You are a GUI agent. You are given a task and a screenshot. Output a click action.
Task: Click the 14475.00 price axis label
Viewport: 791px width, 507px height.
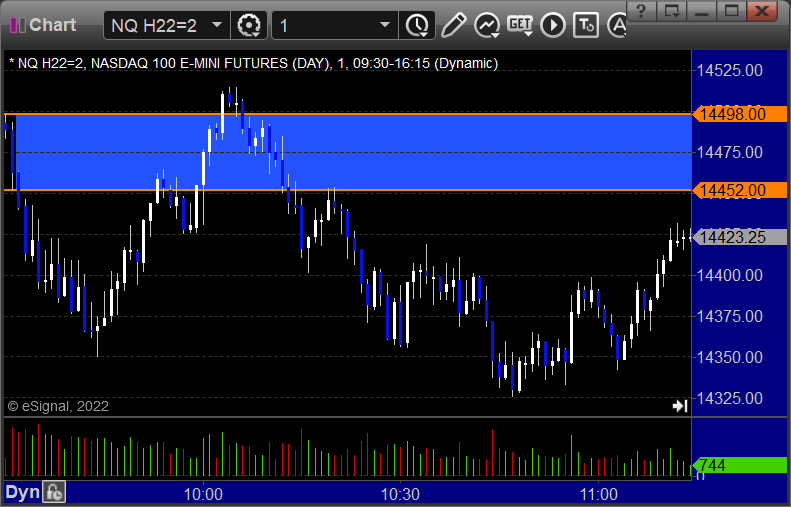[x=729, y=152]
